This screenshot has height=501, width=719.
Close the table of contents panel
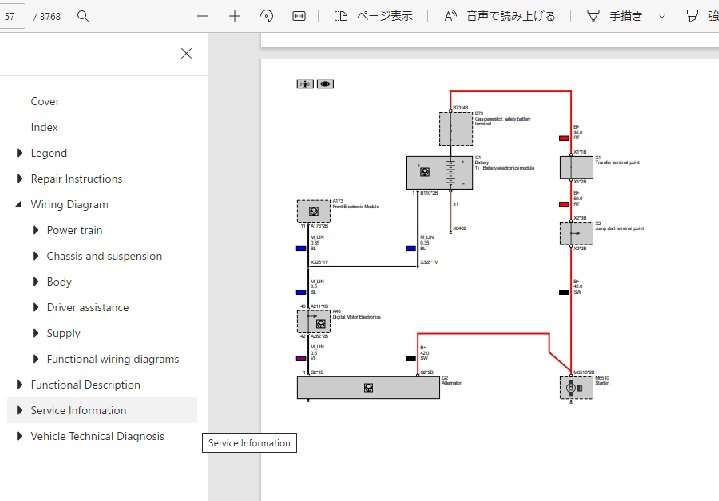point(186,54)
